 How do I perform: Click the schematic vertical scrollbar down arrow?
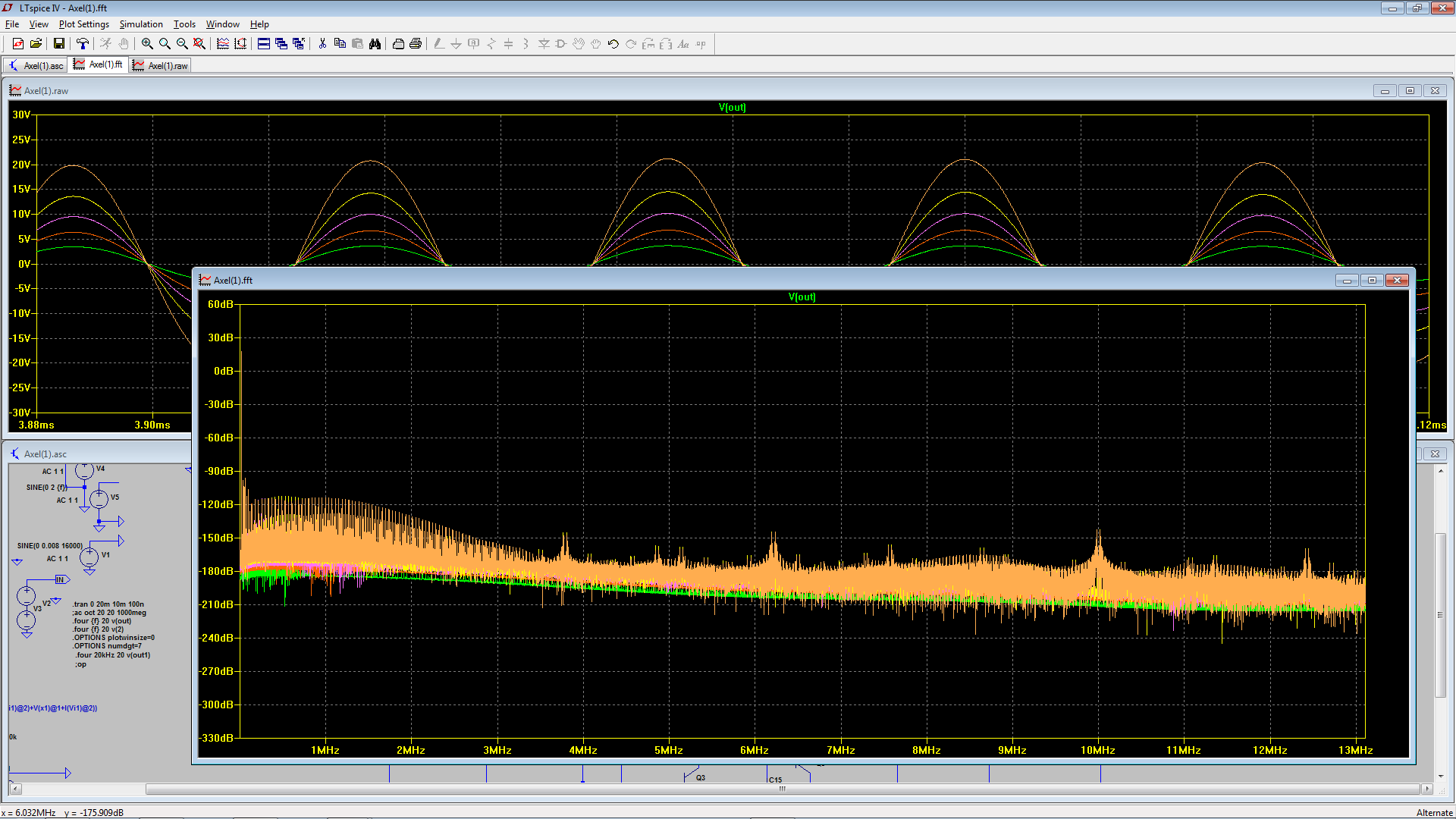1441,777
